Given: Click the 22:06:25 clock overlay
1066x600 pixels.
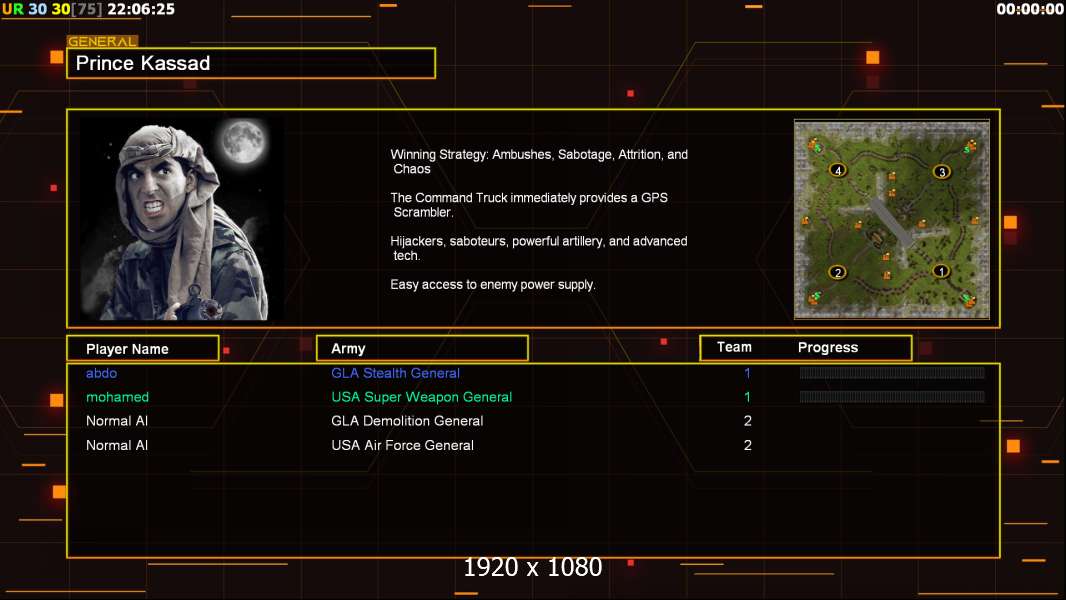Looking at the screenshot, I should pyautogui.click(x=141, y=10).
